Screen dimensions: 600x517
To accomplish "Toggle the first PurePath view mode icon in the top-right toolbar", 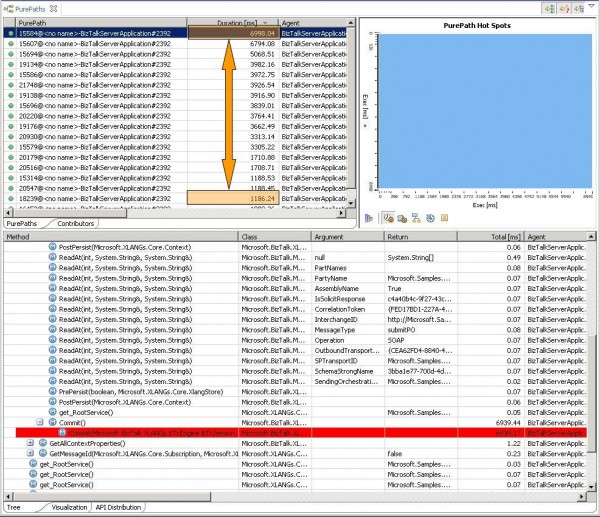I will click(549, 8).
